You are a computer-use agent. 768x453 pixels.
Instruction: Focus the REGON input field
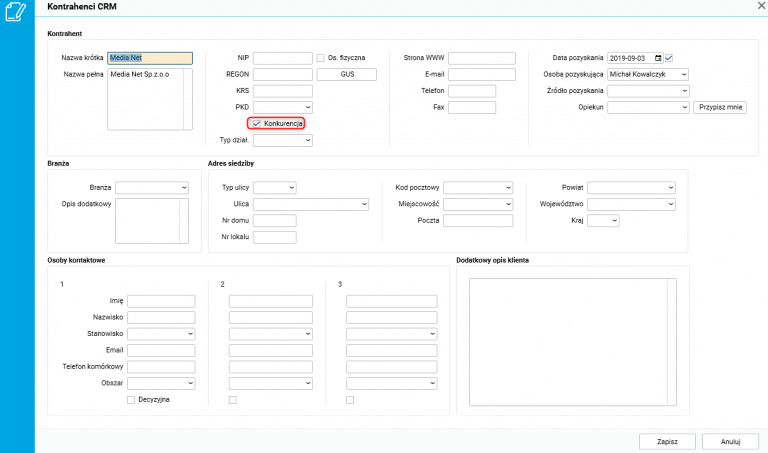pyautogui.click(x=283, y=74)
